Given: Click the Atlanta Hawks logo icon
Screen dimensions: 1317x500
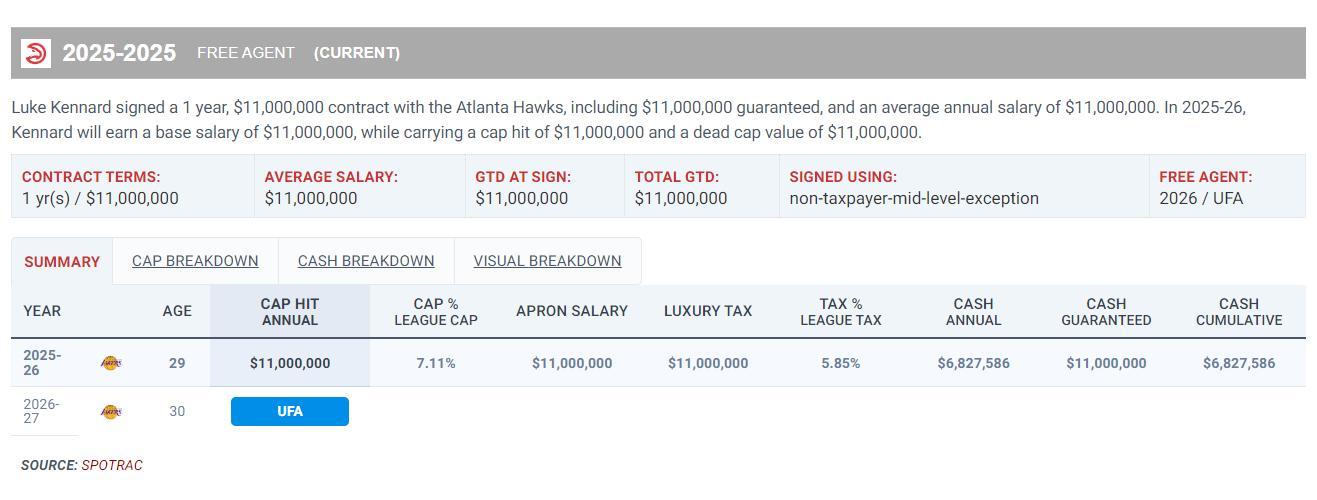Looking at the screenshot, I should [x=36, y=53].
